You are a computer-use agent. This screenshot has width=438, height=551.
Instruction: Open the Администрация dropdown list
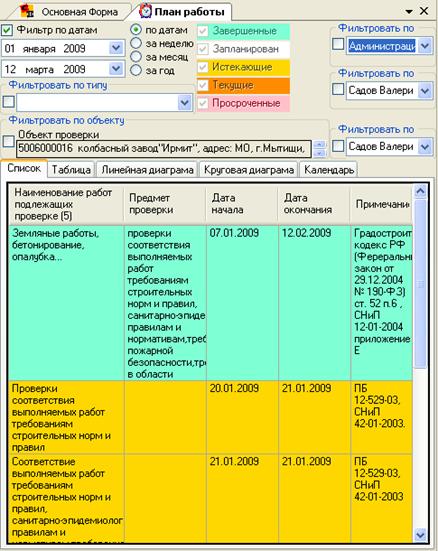[425, 46]
